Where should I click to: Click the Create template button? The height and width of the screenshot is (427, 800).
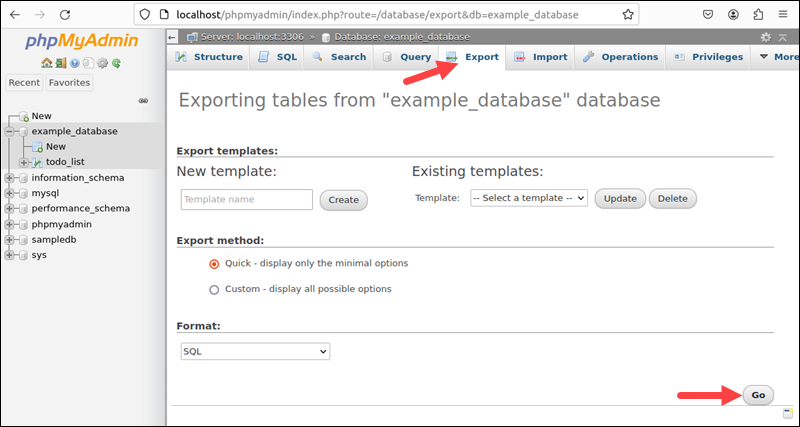(343, 200)
